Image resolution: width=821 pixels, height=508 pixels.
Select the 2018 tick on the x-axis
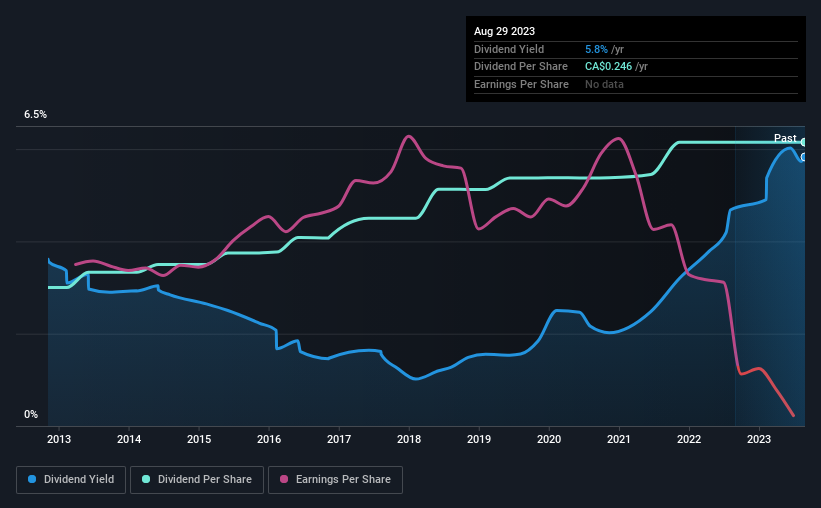pyautogui.click(x=409, y=439)
